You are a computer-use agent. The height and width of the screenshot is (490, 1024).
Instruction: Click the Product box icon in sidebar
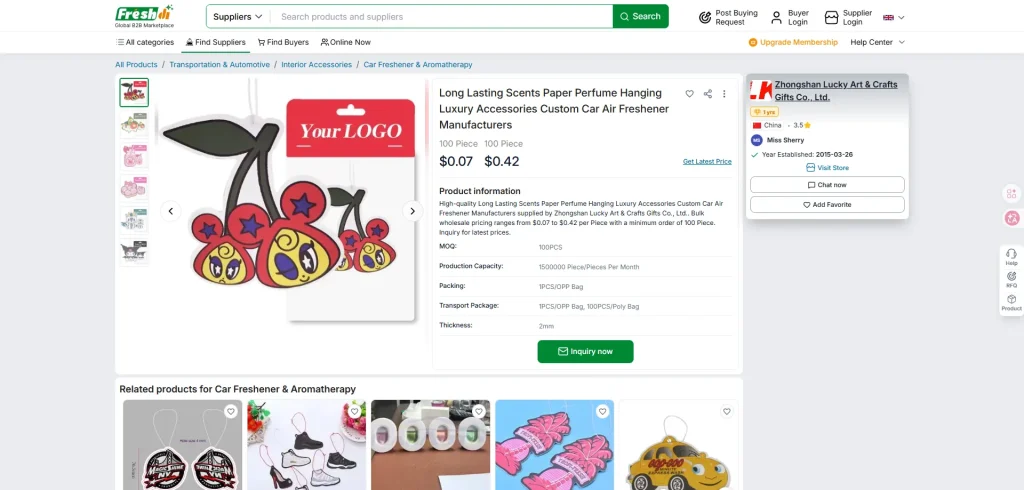1011,300
